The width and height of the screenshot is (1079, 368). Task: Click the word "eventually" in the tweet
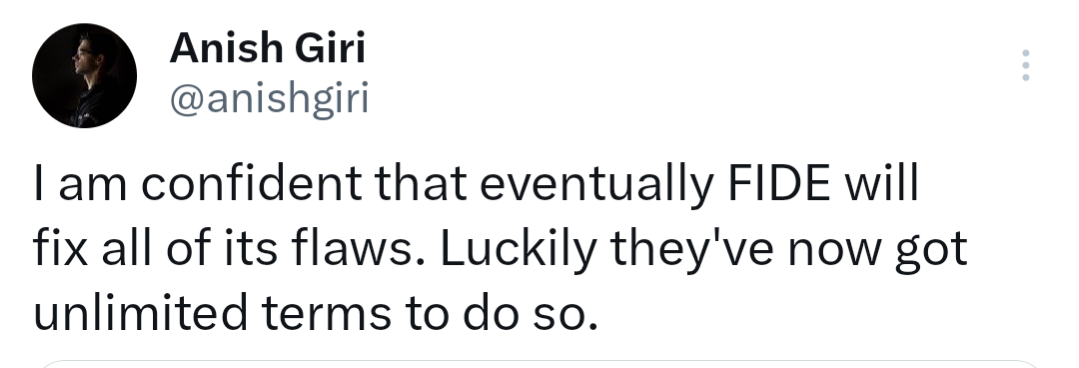click(596, 186)
